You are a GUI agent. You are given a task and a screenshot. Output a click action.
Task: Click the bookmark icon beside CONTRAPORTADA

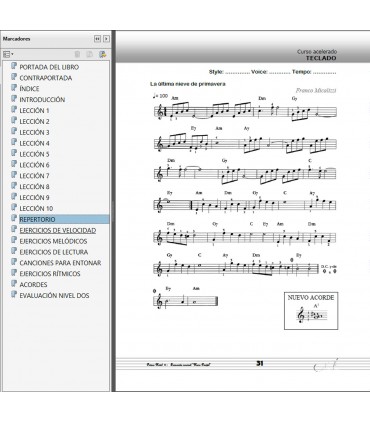click(14, 77)
